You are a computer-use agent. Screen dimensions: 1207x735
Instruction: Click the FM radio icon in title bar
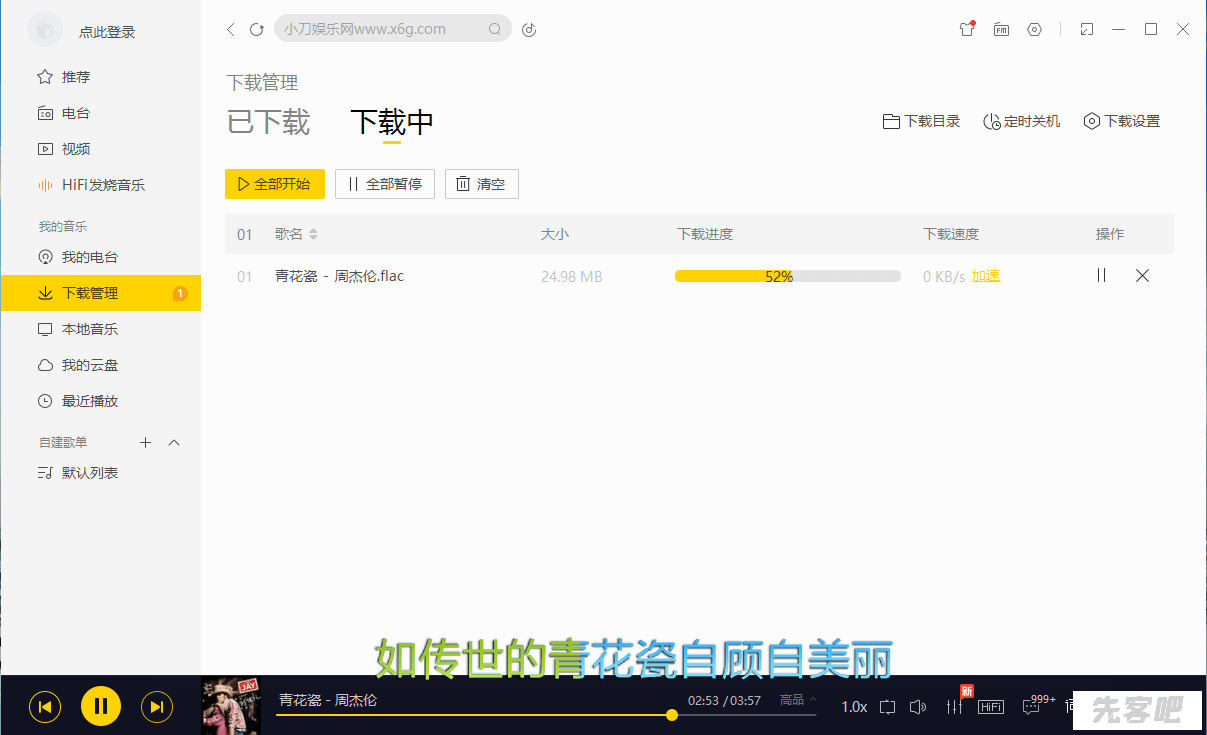pyautogui.click(x=1001, y=30)
